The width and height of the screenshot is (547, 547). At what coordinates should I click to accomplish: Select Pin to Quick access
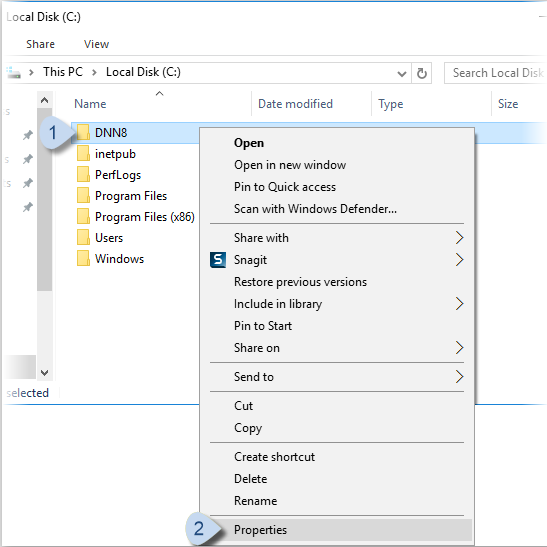point(285,187)
